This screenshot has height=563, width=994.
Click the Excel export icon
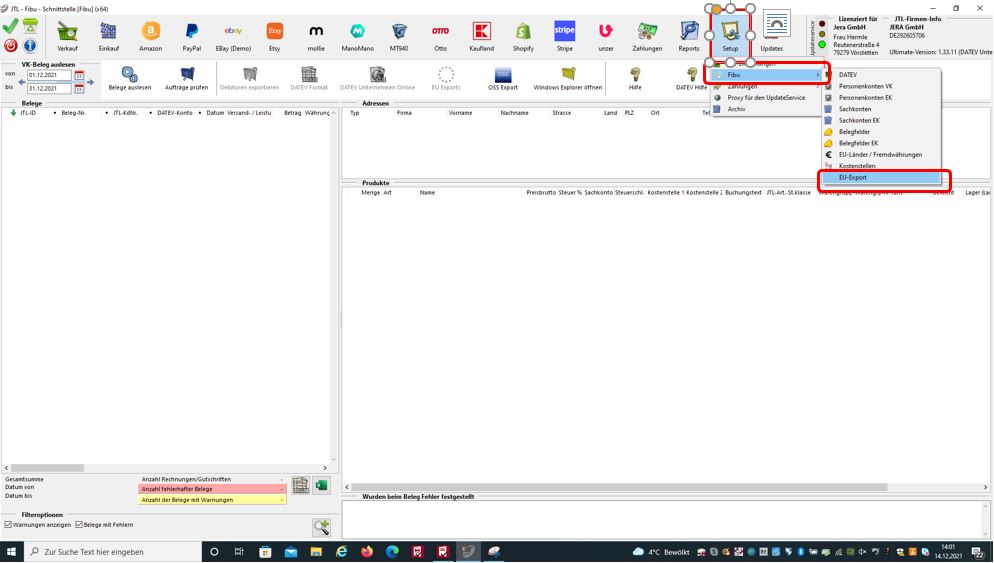(321, 486)
